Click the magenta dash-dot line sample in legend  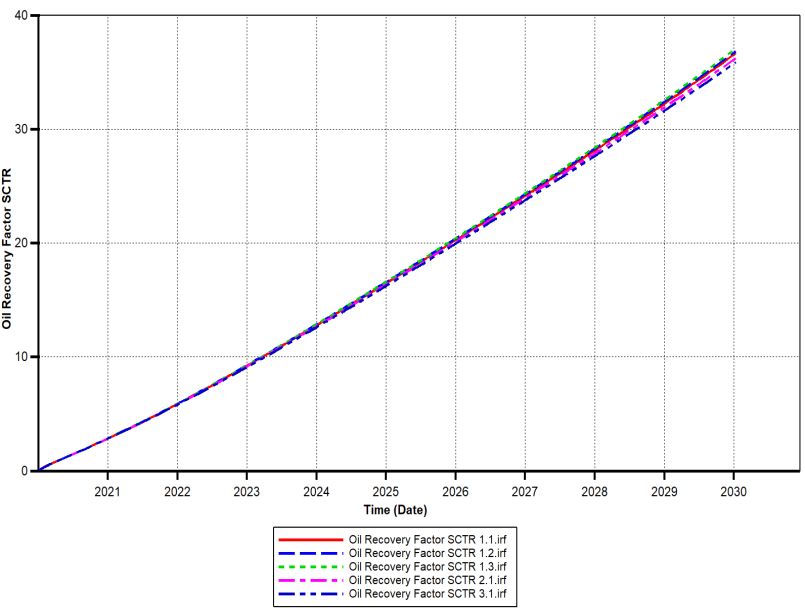(x=311, y=580)
